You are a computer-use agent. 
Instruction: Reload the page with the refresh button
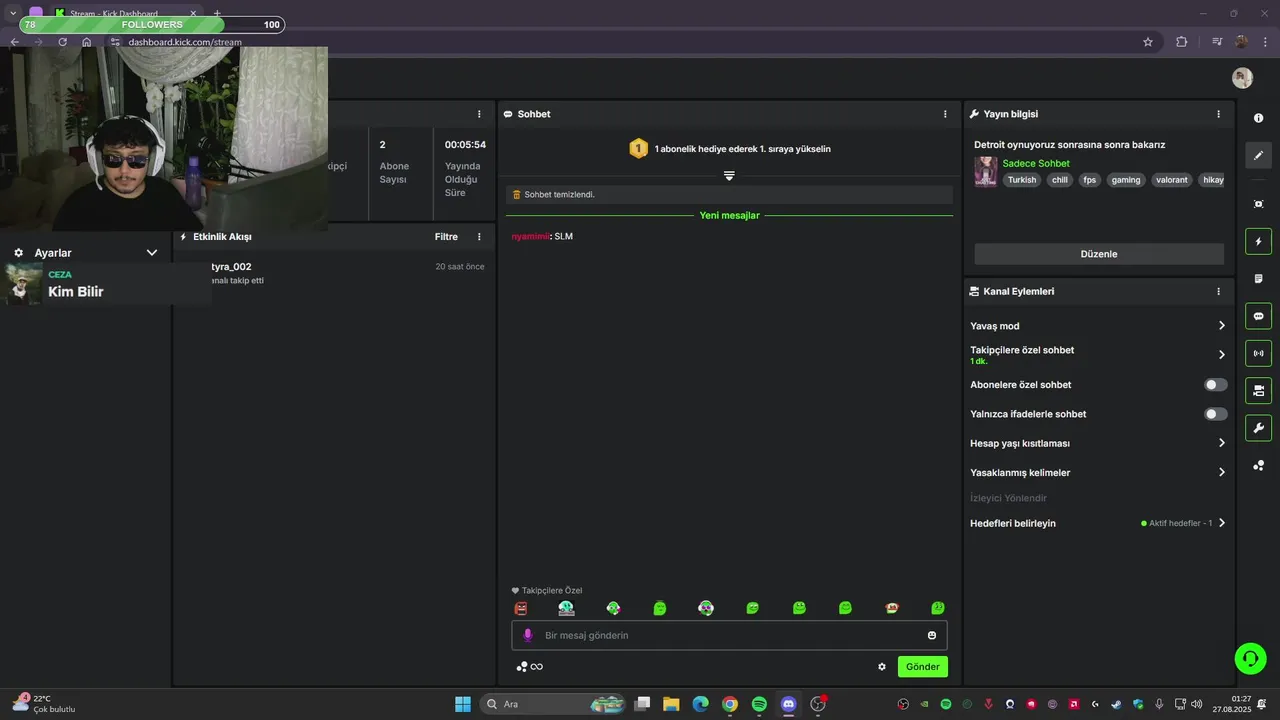coord(62,42)
